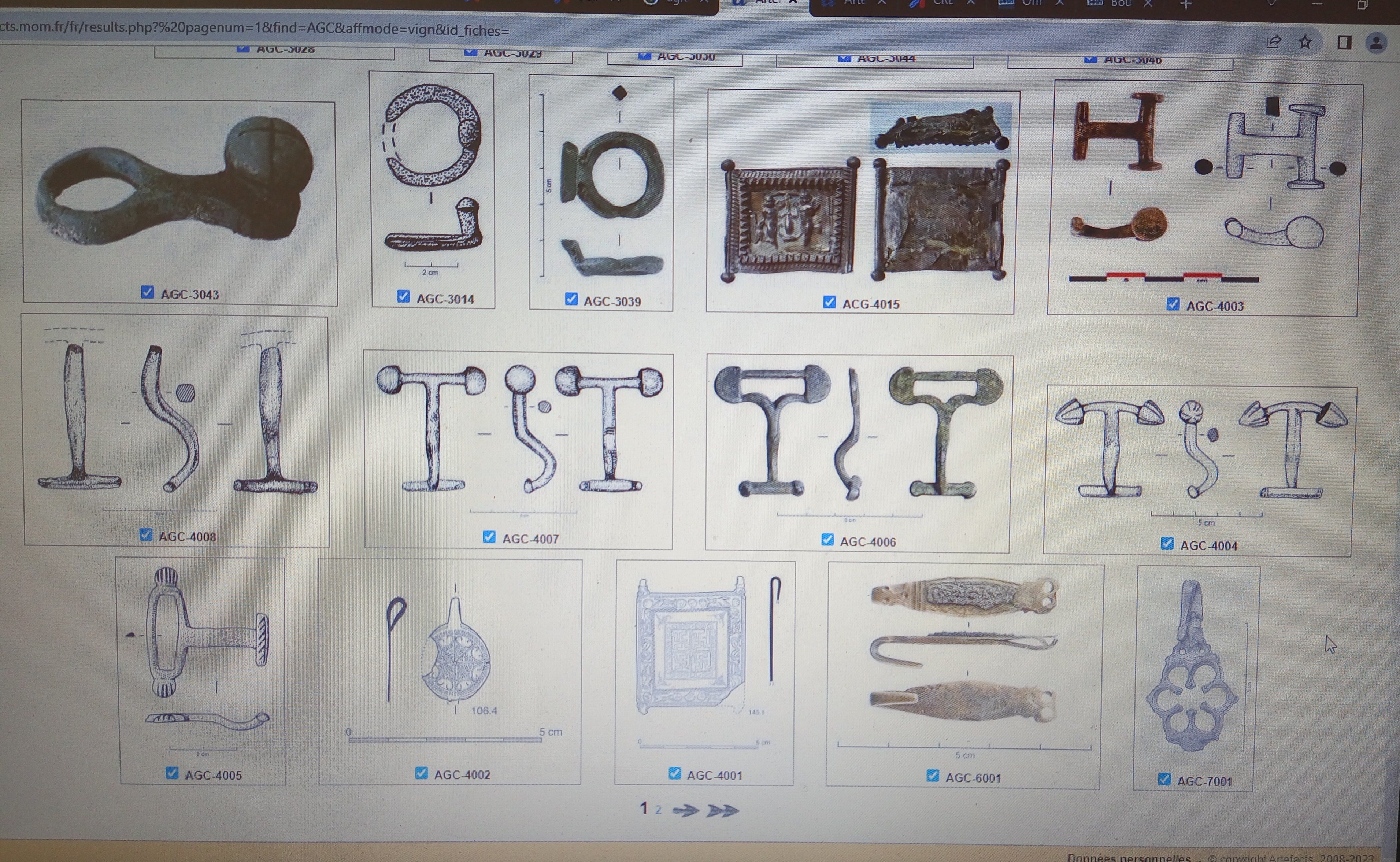Click the new tab plus button
1400x862 pixels.
coord(1186,4)
